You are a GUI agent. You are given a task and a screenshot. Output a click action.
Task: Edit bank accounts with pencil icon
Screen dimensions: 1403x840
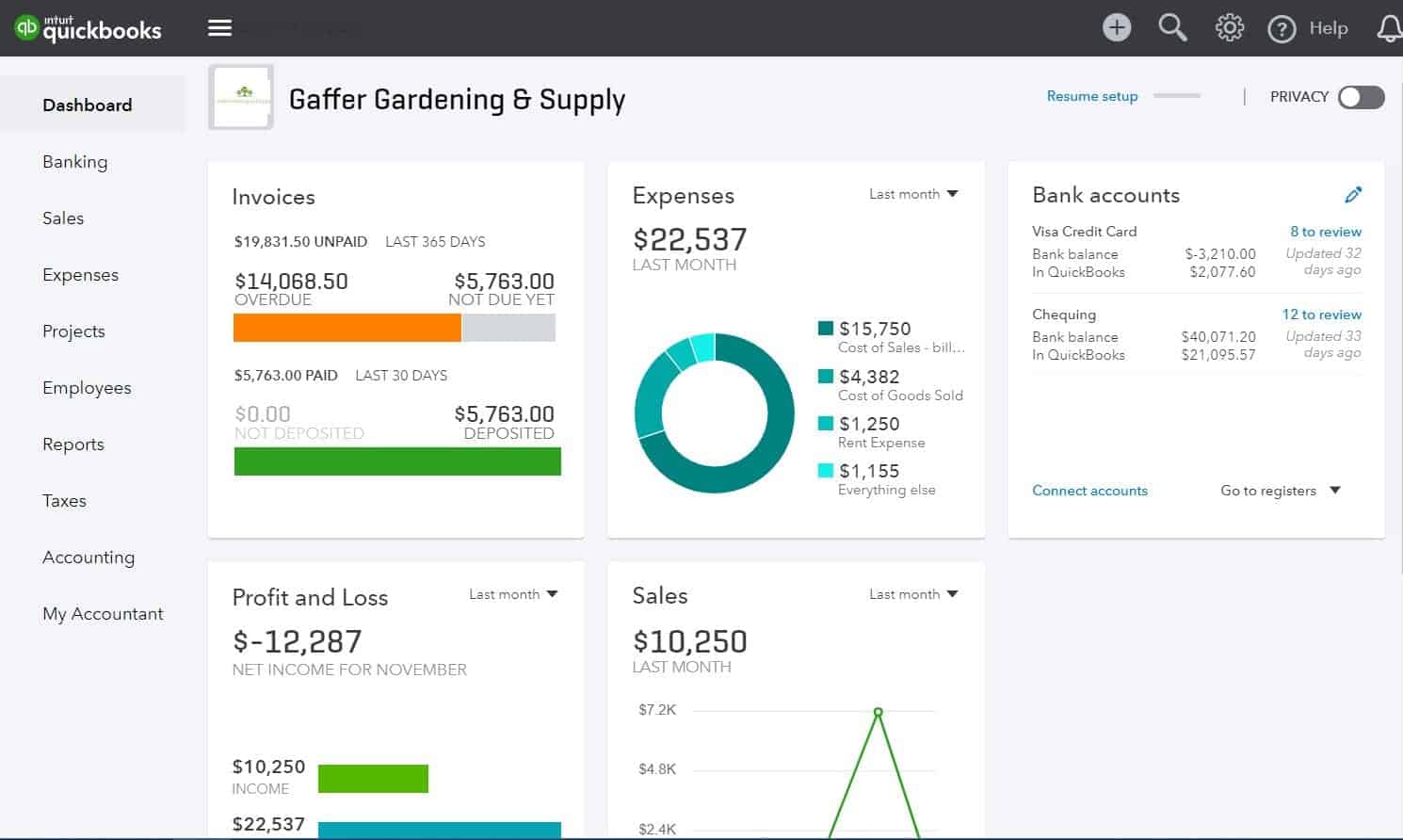(x=1353, y=195)
